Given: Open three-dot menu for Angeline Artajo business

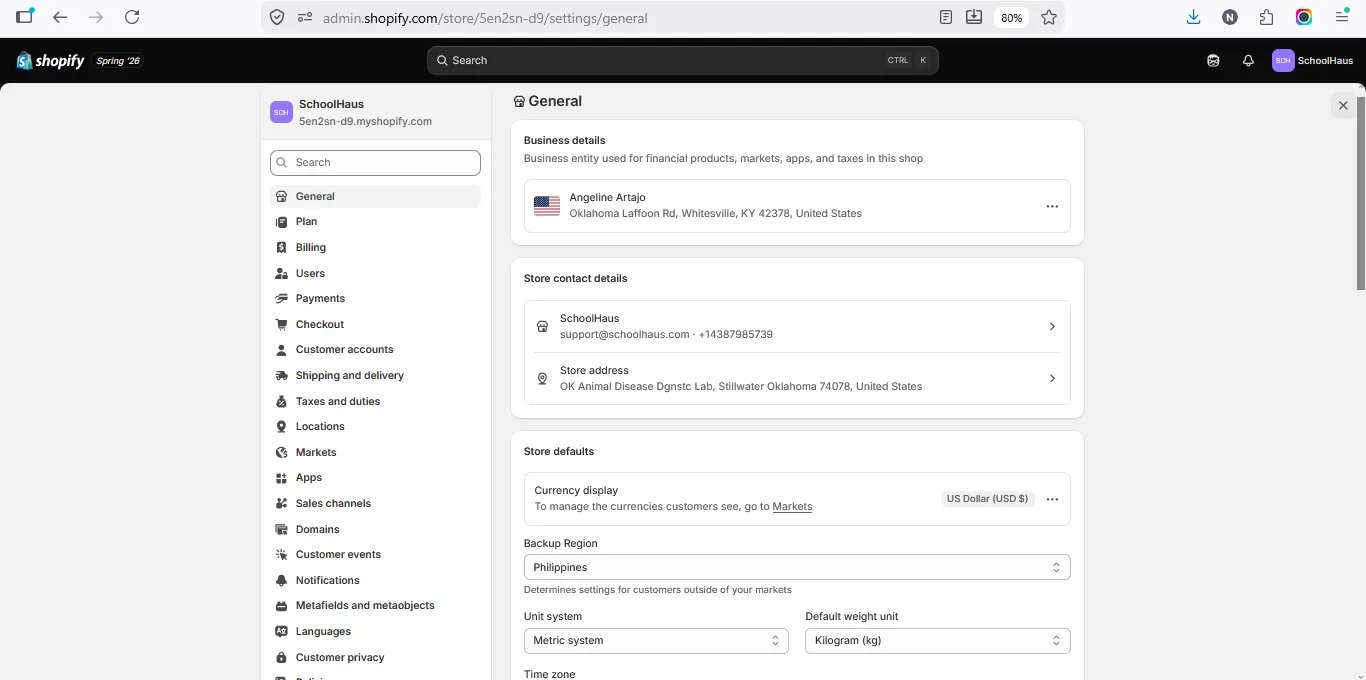Looking at the screenshot, I should point(1052,206).
